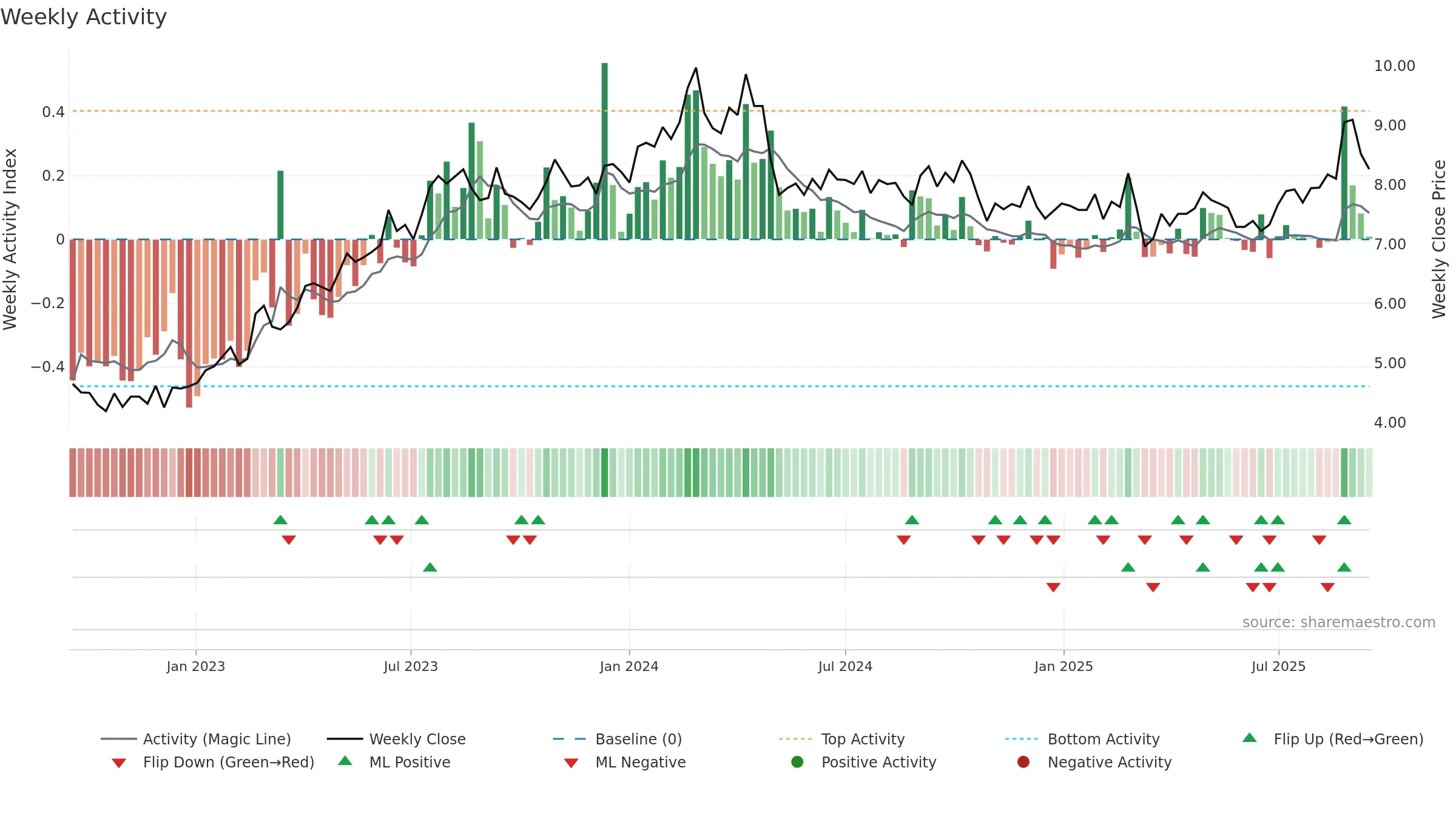Hide the Baseline (0) series via legend

(618, 739)
